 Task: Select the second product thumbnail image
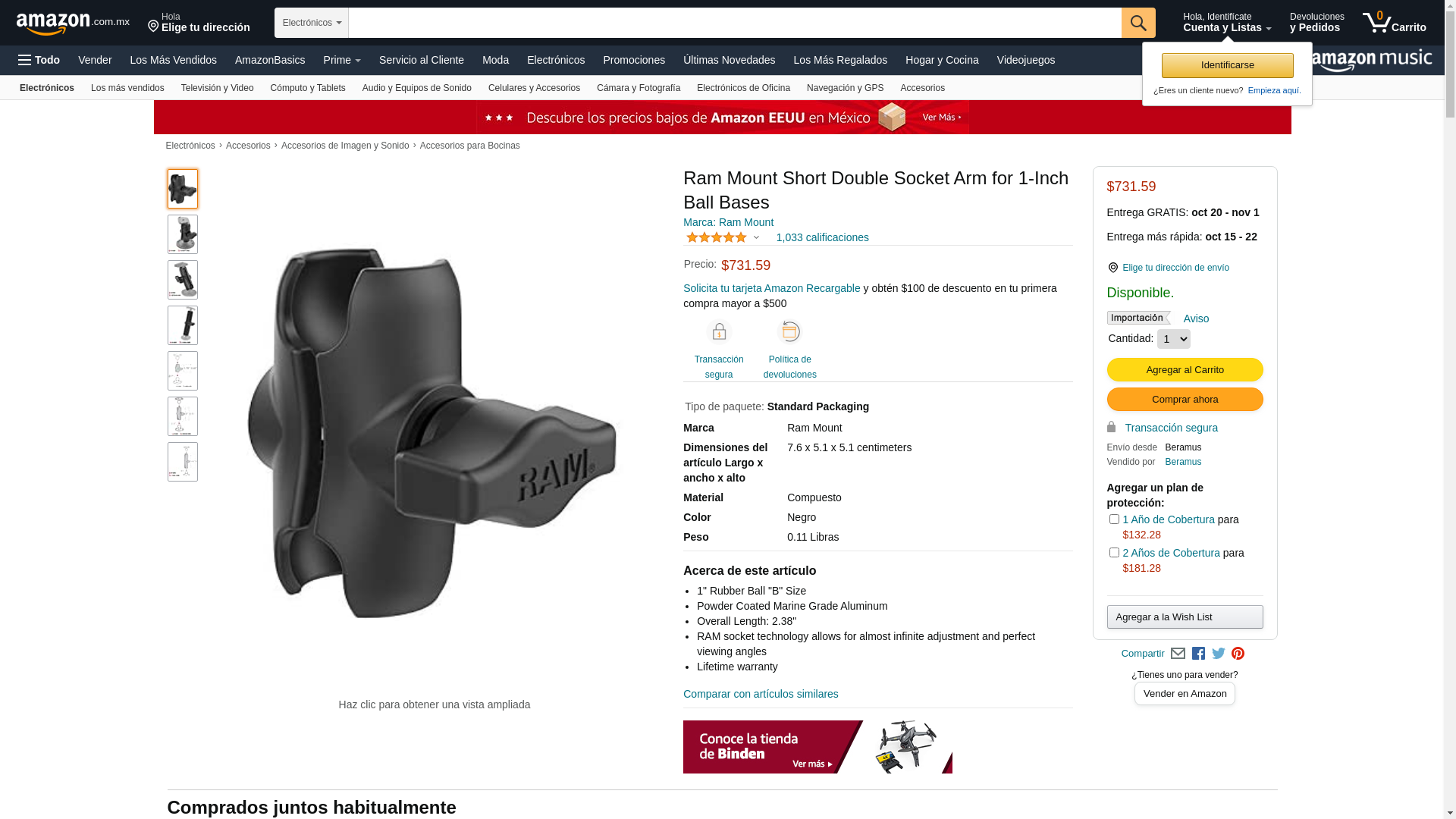(183, 234)
